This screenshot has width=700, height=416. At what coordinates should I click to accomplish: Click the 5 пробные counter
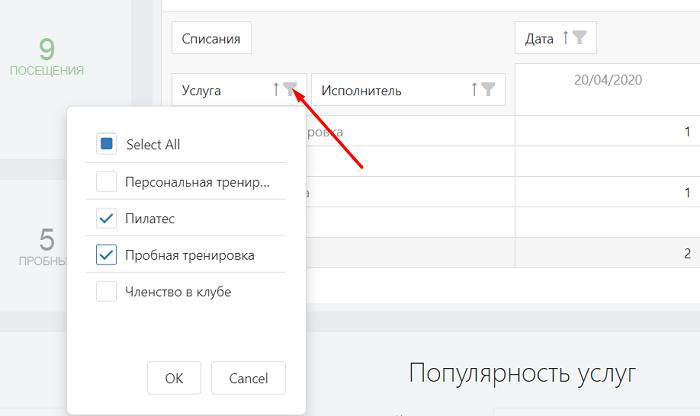[x=44, y=247]
